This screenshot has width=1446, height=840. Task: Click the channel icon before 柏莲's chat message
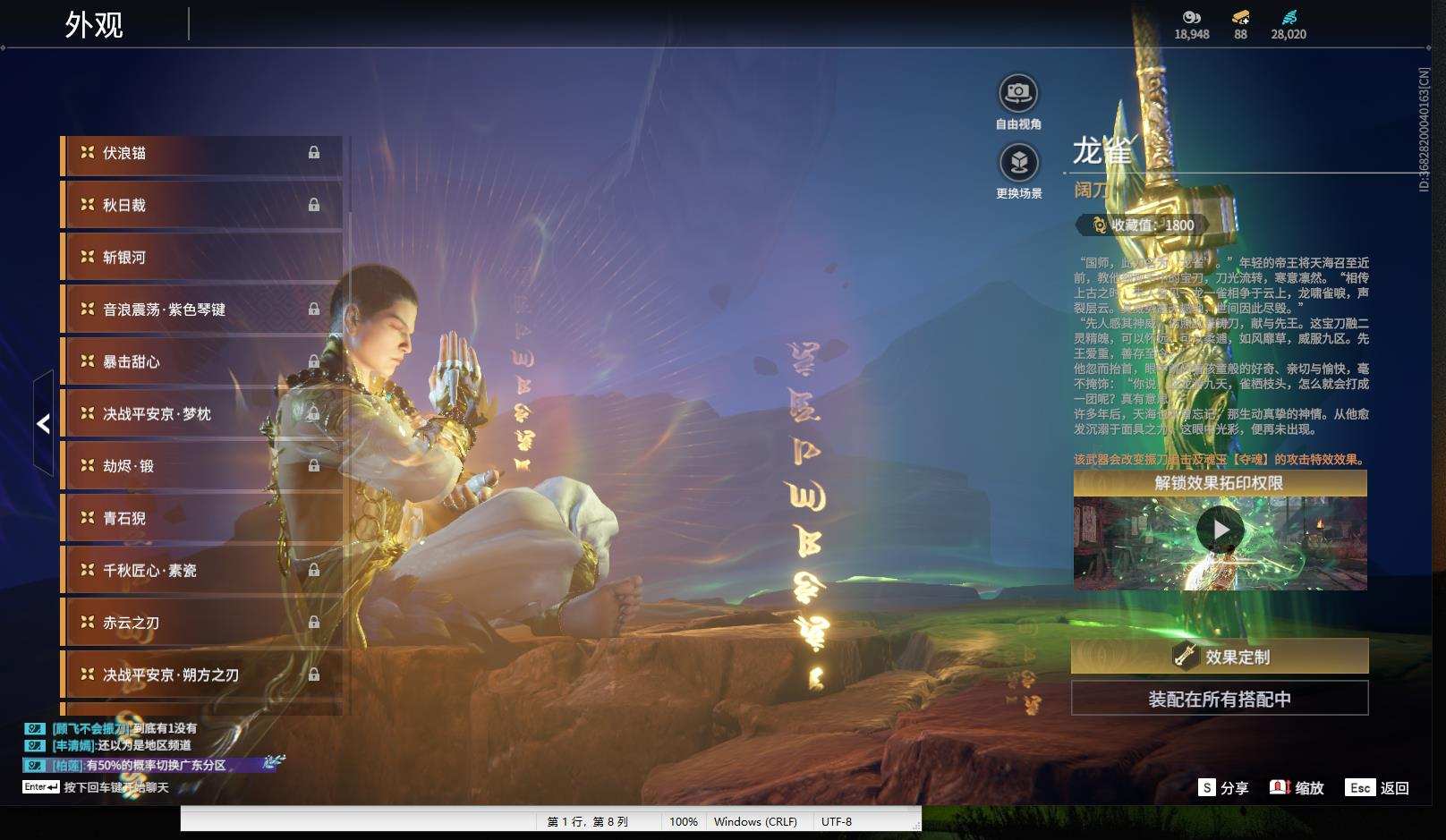point(35,765)
